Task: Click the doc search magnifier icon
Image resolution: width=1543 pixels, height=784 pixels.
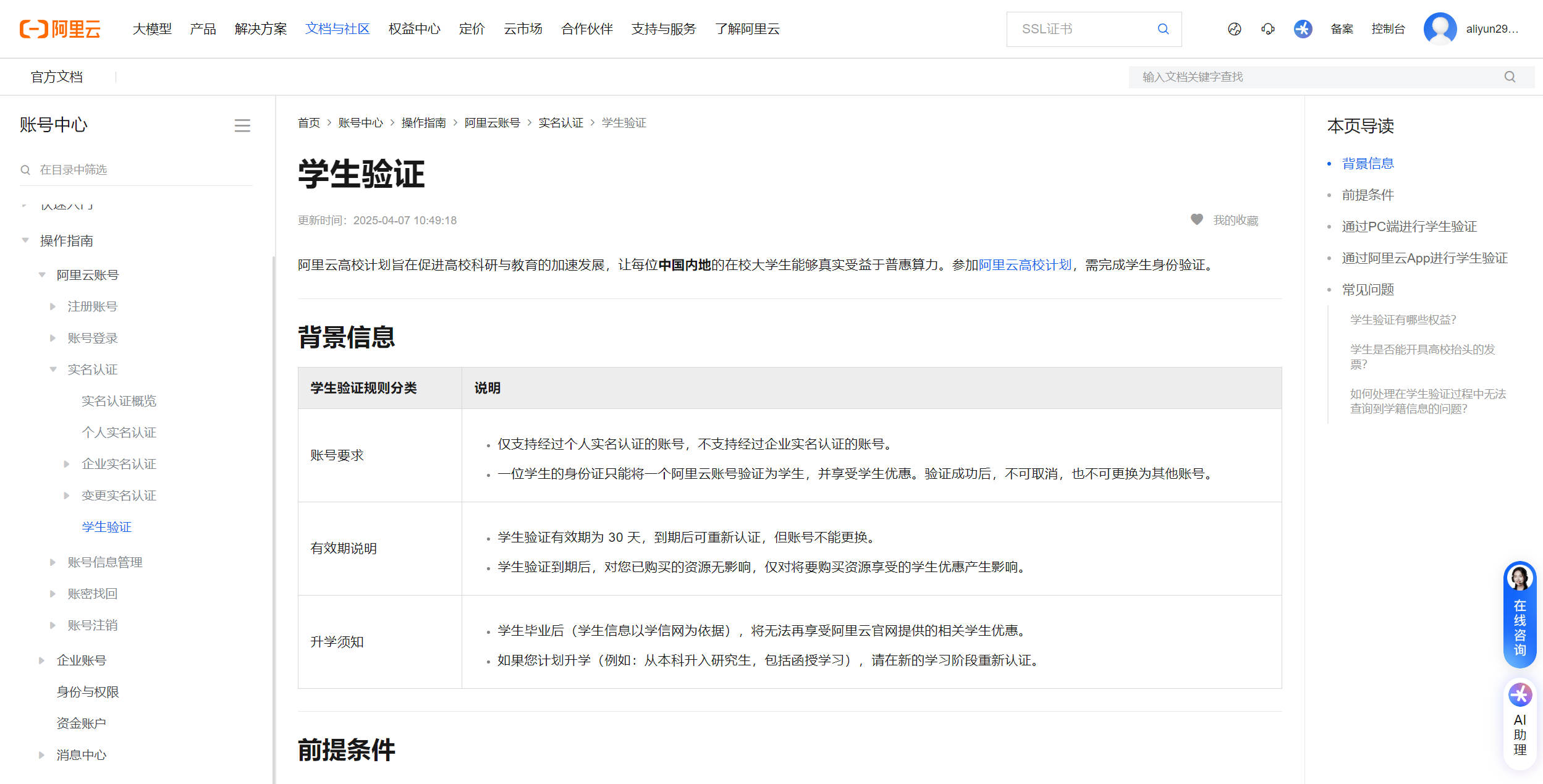Action: pyautogui.click(x=1510, y=77)
